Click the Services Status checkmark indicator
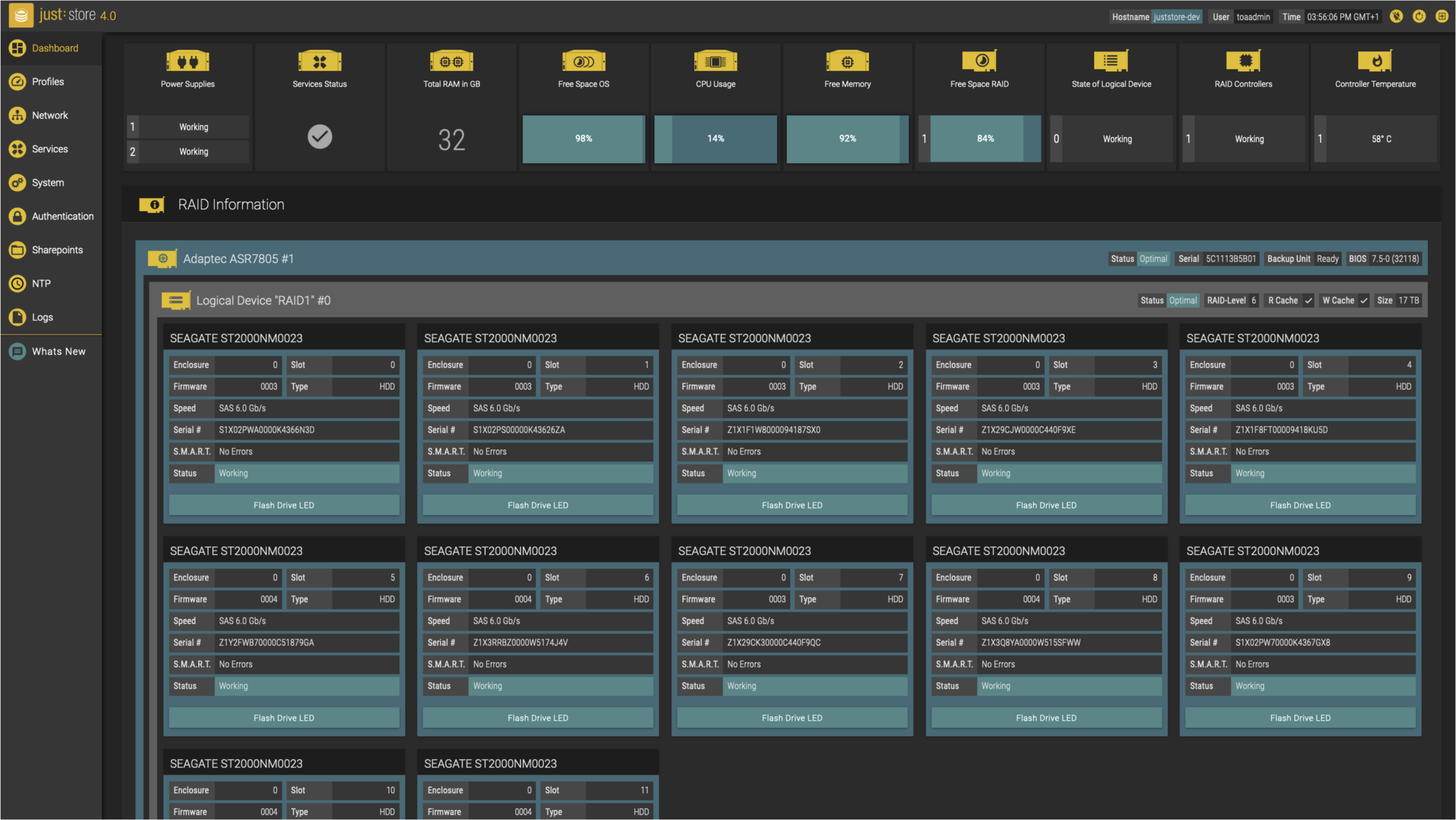The width and height of the screenshot is (1456, 820). click(x=319, y=137)
